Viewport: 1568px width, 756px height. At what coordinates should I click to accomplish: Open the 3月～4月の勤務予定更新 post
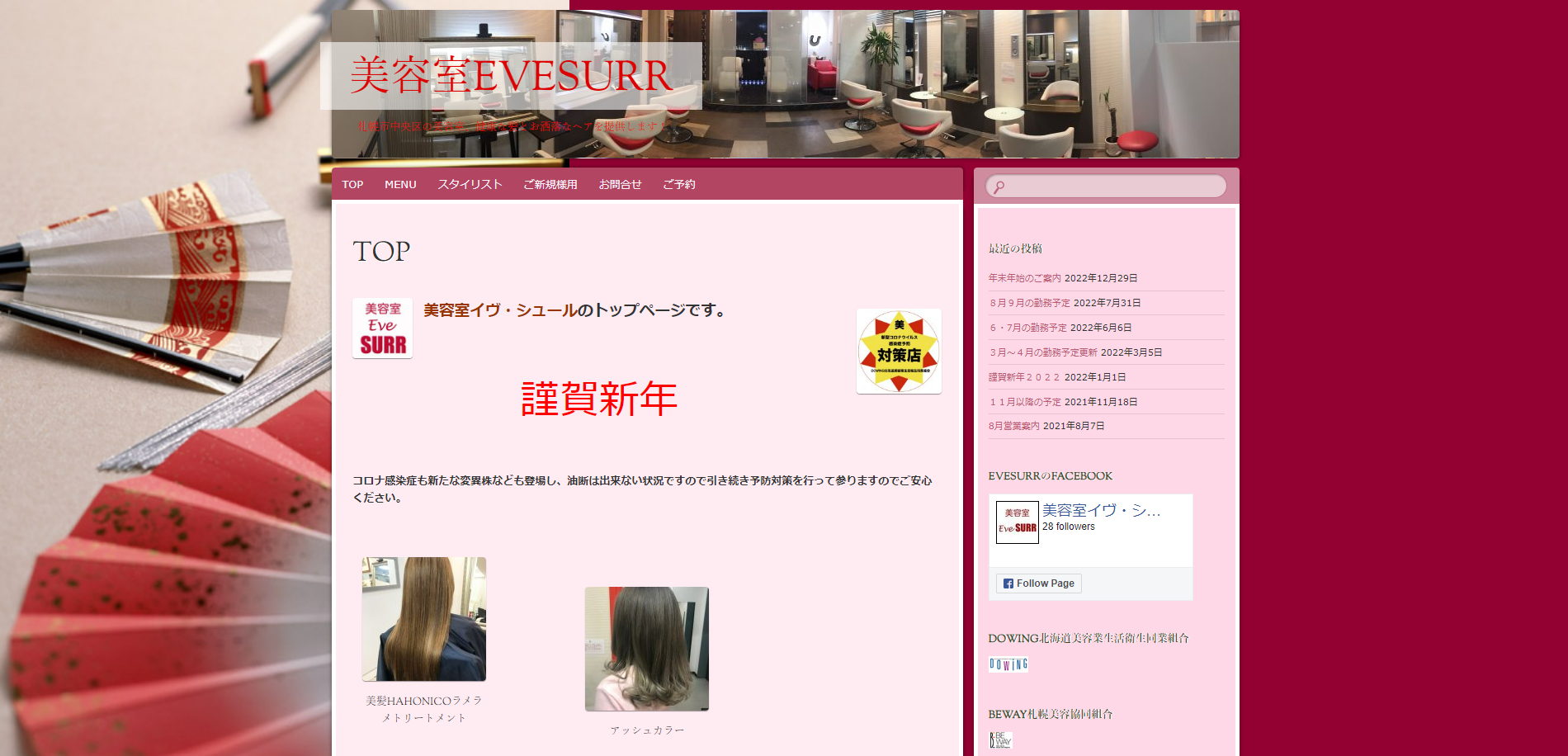tap(1043, 352)
